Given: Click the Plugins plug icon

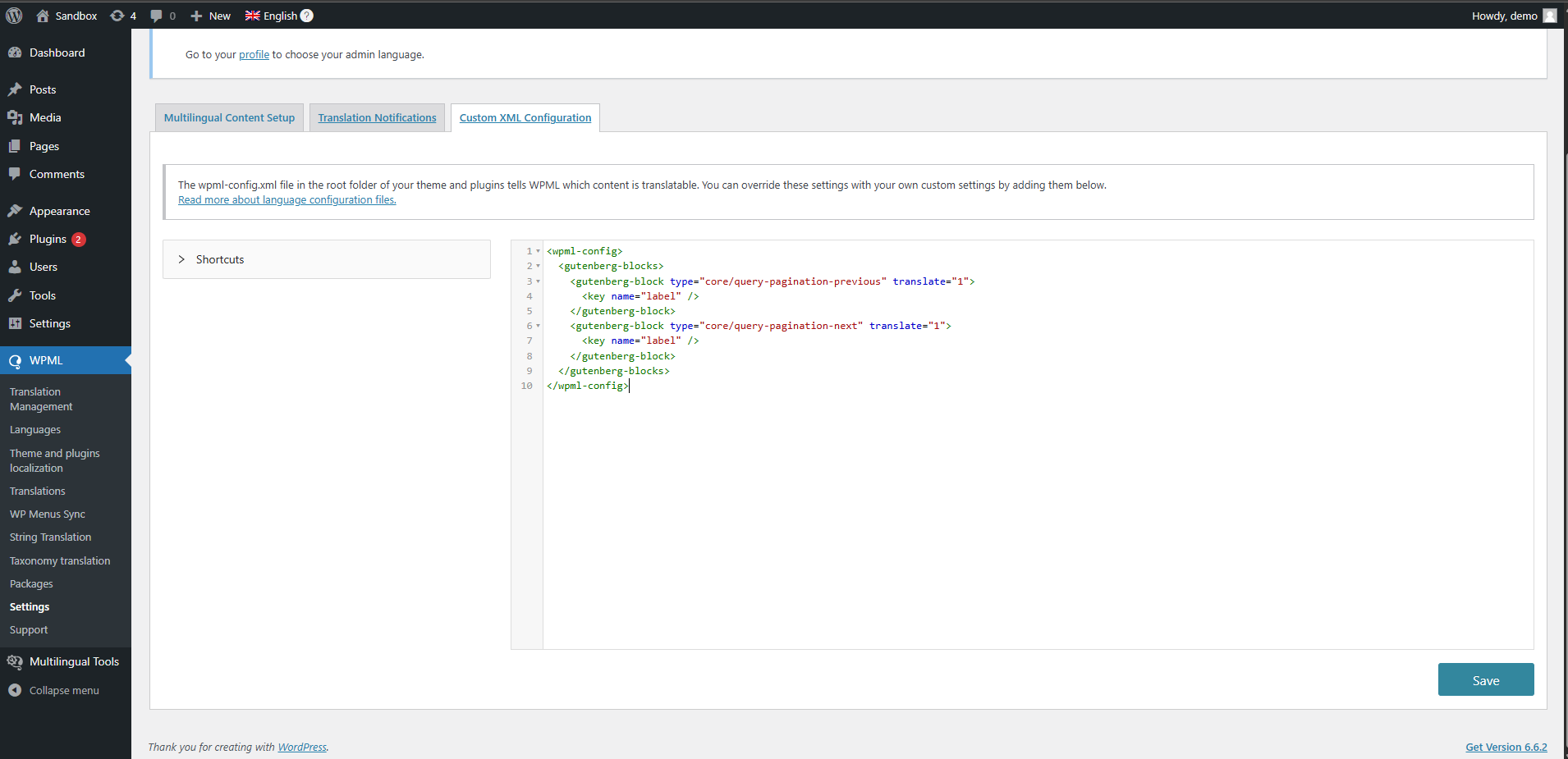Looking at the screenshot, I should pyautogui.click(x=15, y=239).
